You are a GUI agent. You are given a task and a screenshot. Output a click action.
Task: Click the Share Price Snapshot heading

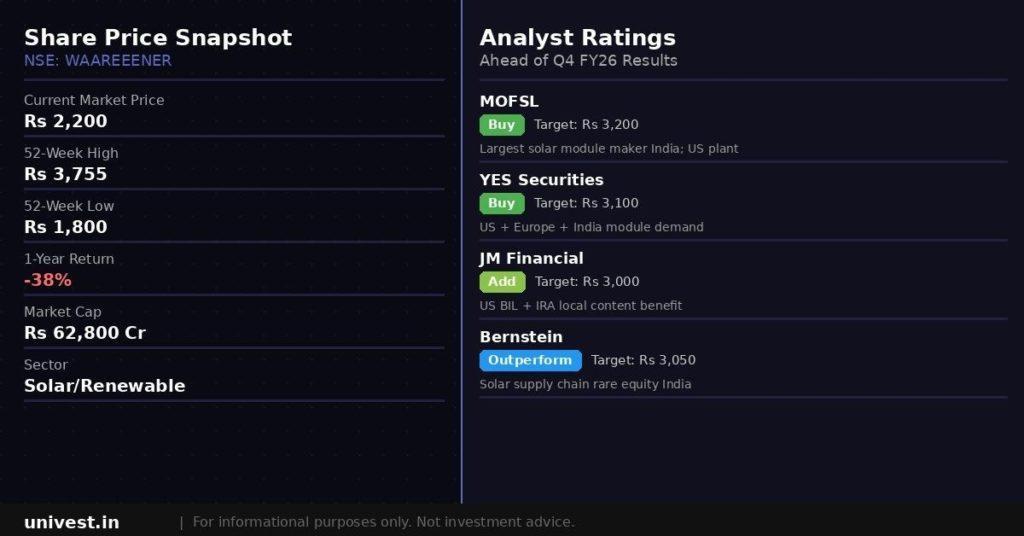pos(158,37)
